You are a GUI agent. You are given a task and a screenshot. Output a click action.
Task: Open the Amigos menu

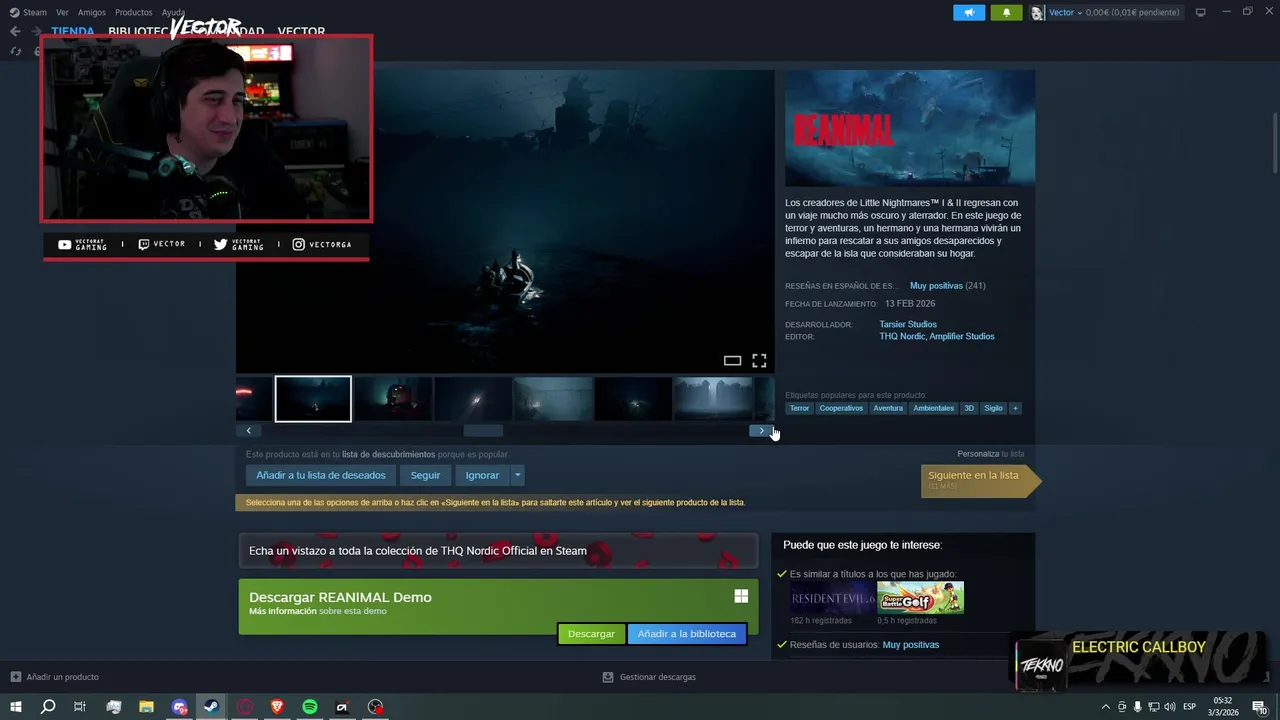coord(92,12)
